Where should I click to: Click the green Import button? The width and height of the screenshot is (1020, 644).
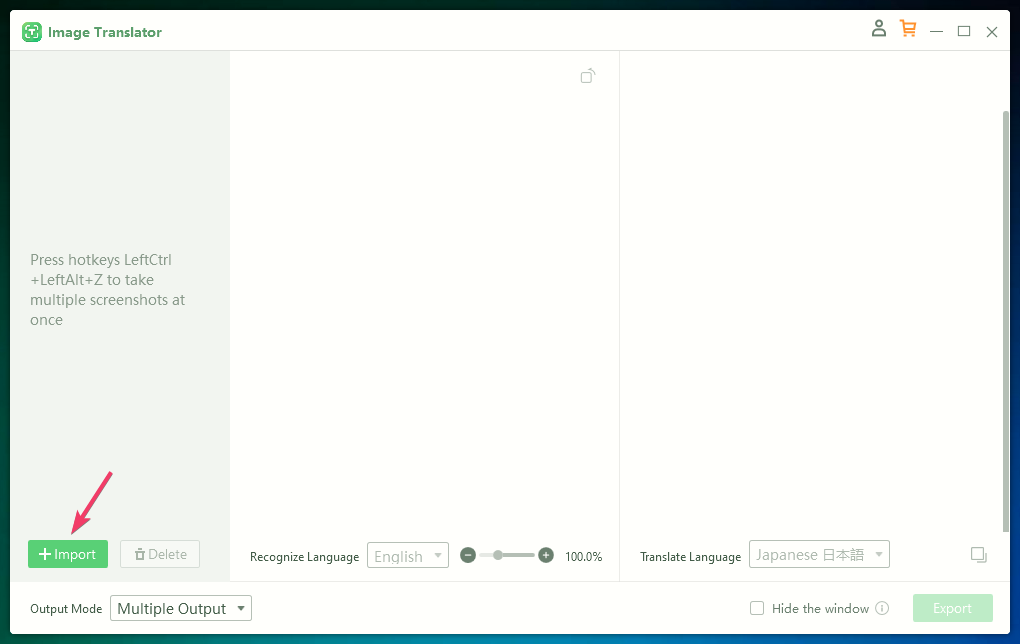click(68, 554)
